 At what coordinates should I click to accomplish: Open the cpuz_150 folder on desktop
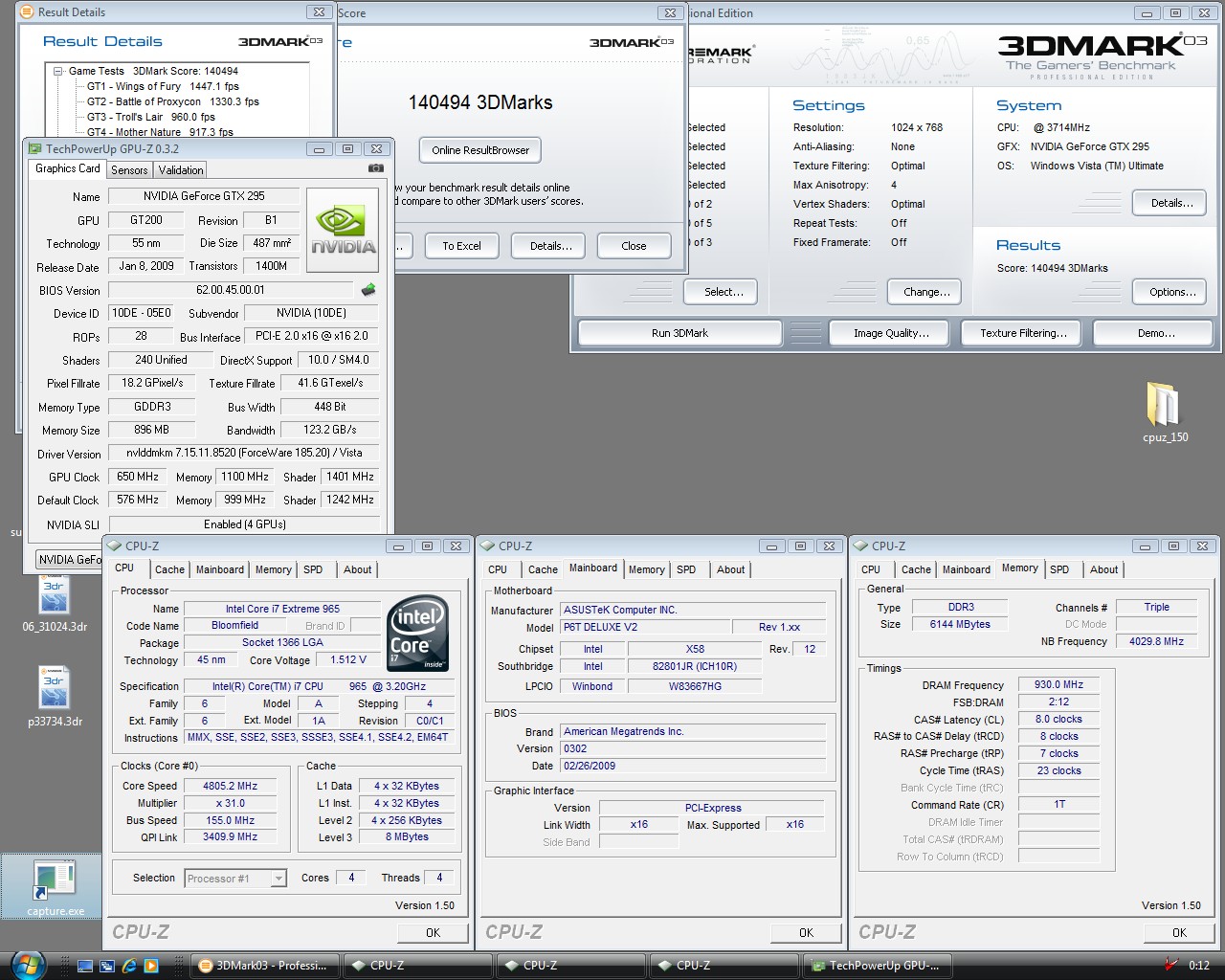1165,413
